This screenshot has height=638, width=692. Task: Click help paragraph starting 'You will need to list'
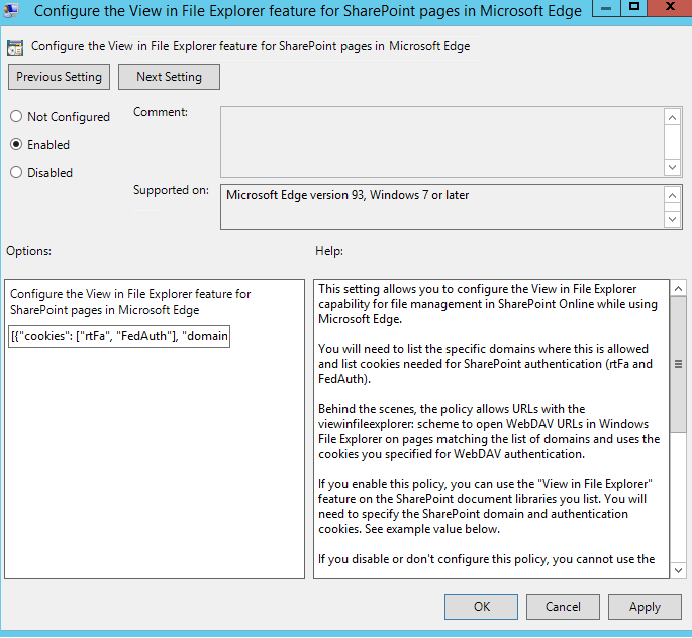point(485,364)
